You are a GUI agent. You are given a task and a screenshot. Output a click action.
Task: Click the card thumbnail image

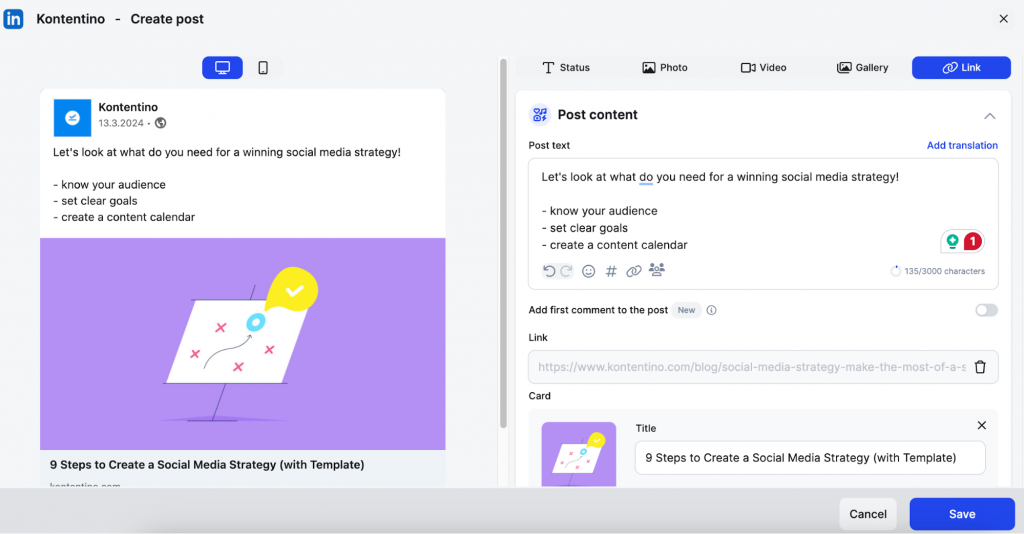[579, 454]
